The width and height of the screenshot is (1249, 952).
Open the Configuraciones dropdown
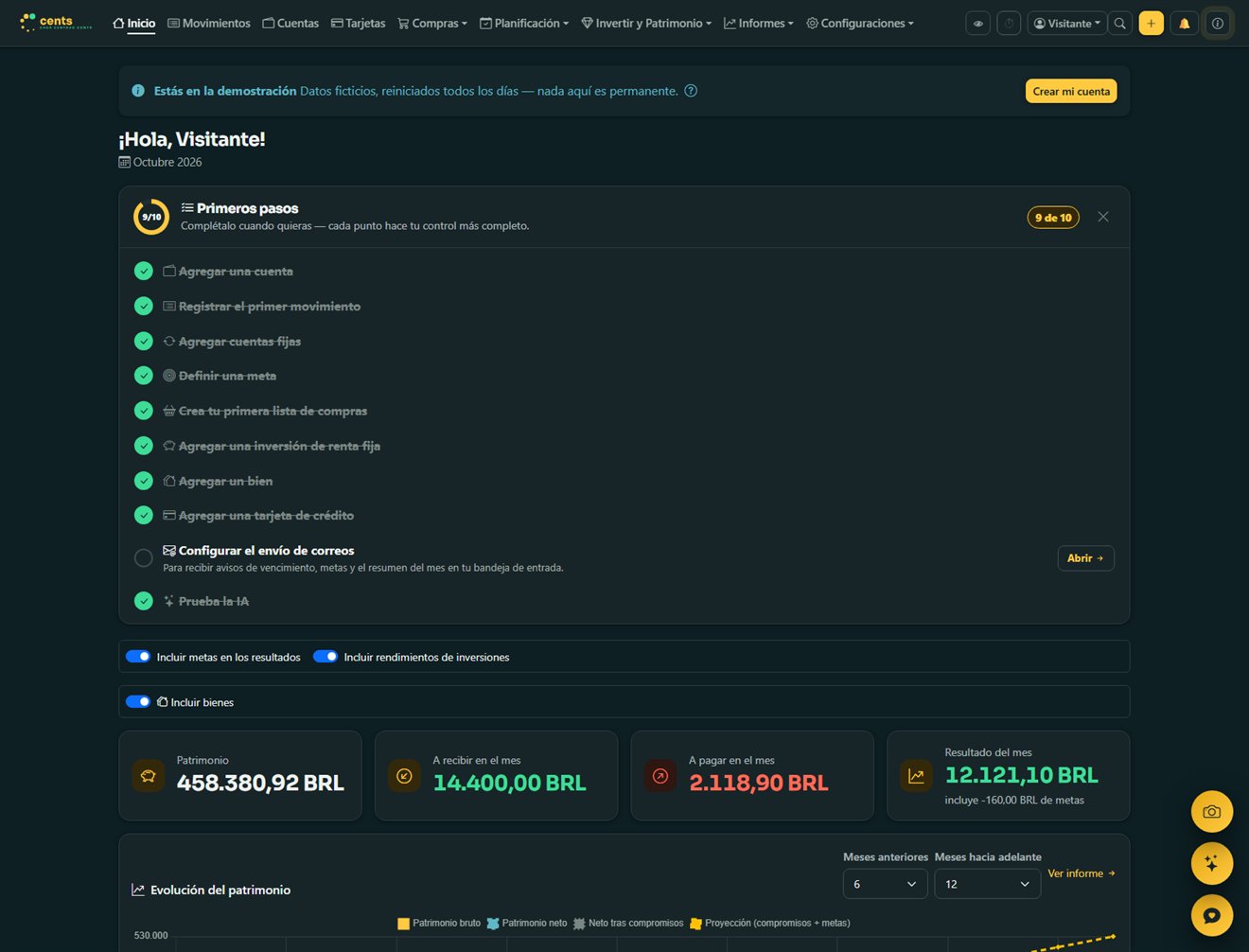pos(860,24)
